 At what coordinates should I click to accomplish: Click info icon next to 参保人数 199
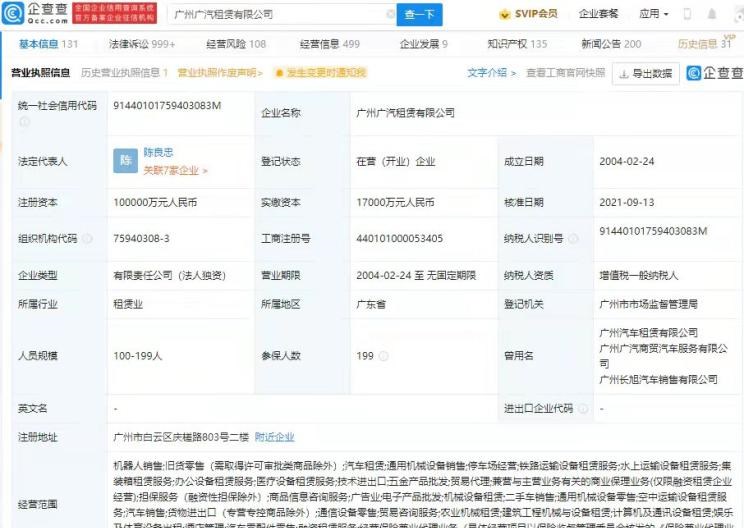coord(383,356)
